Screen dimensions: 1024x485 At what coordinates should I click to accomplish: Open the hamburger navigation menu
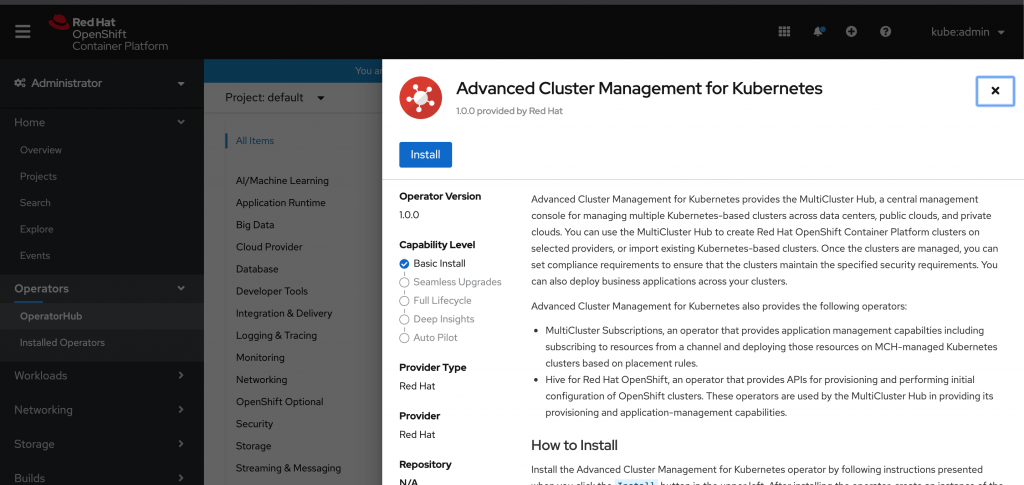(x=23, y=32)
